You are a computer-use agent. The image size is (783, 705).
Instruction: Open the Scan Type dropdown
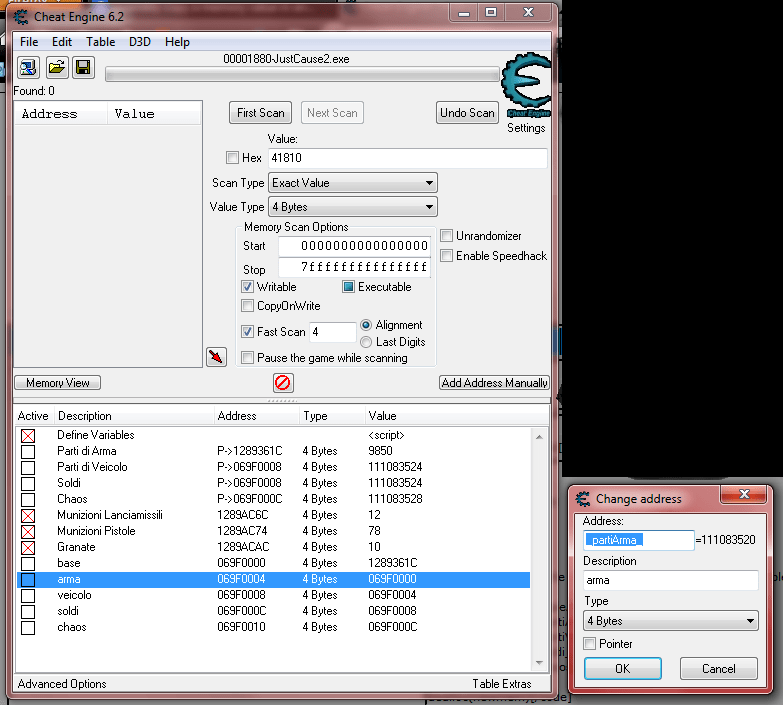tap(353, 183)
